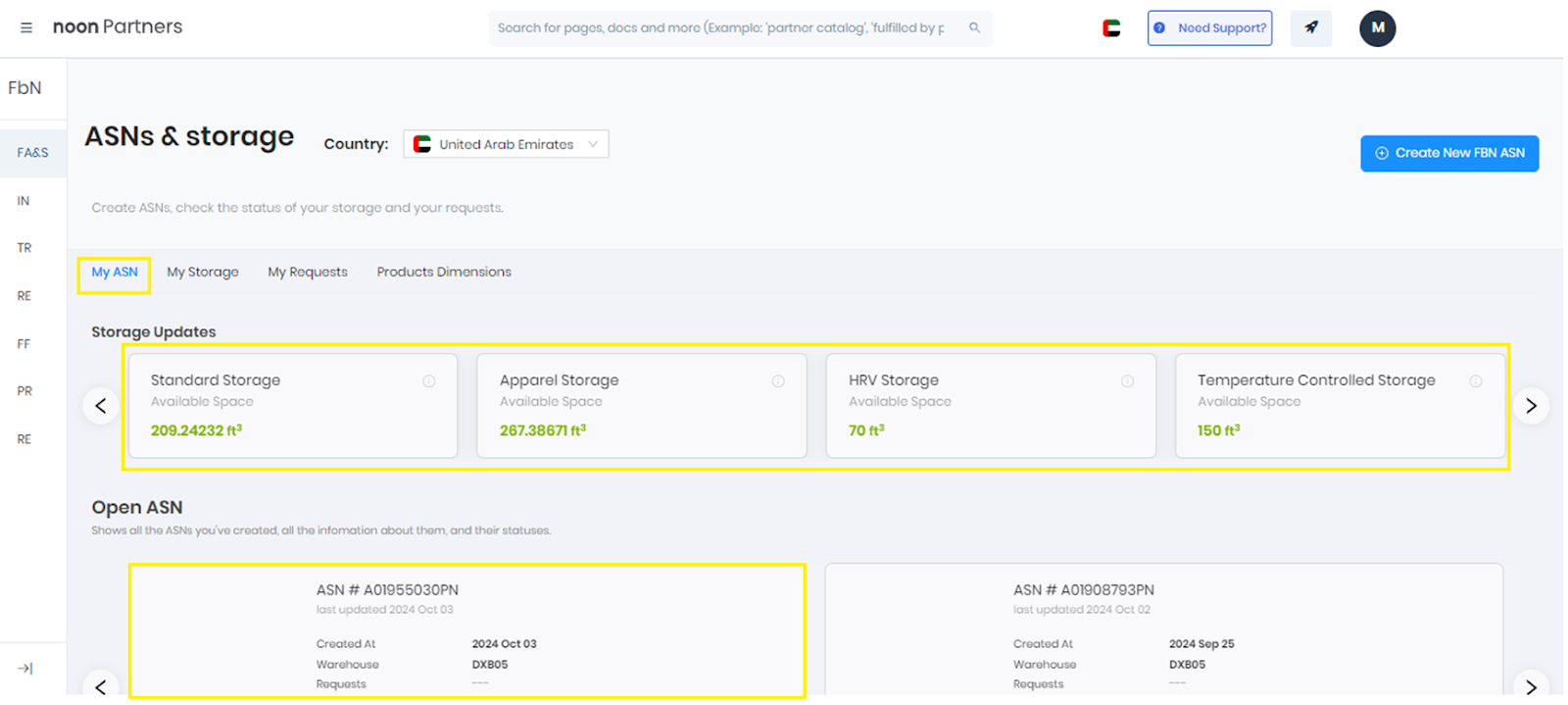Click HRV Storage info icon
1568x705 pixels.
1127,381
